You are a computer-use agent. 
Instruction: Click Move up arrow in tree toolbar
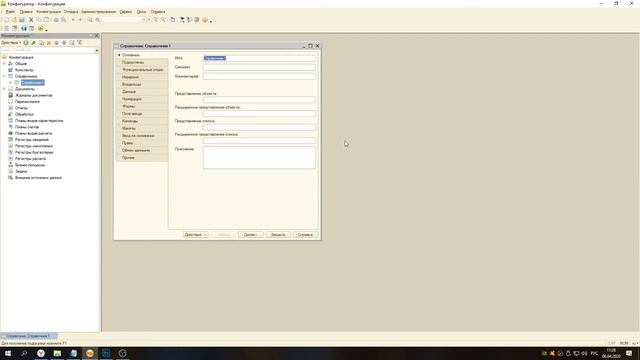pyautogui.click(x=57, y=43)
